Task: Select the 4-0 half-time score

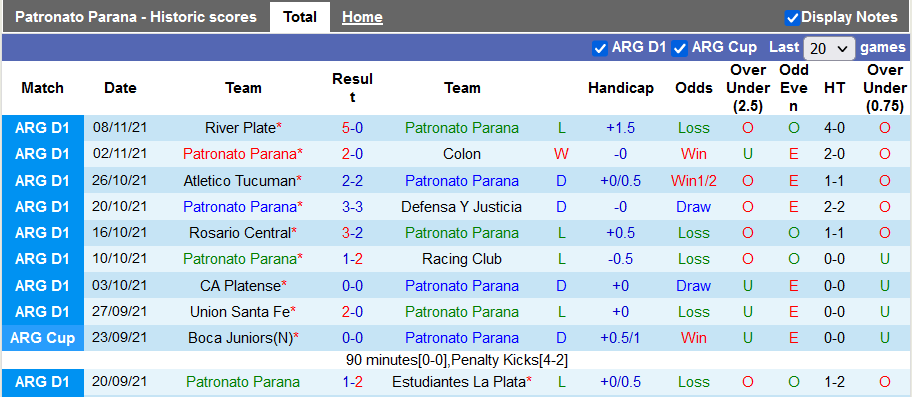Action: coord(834,128)
